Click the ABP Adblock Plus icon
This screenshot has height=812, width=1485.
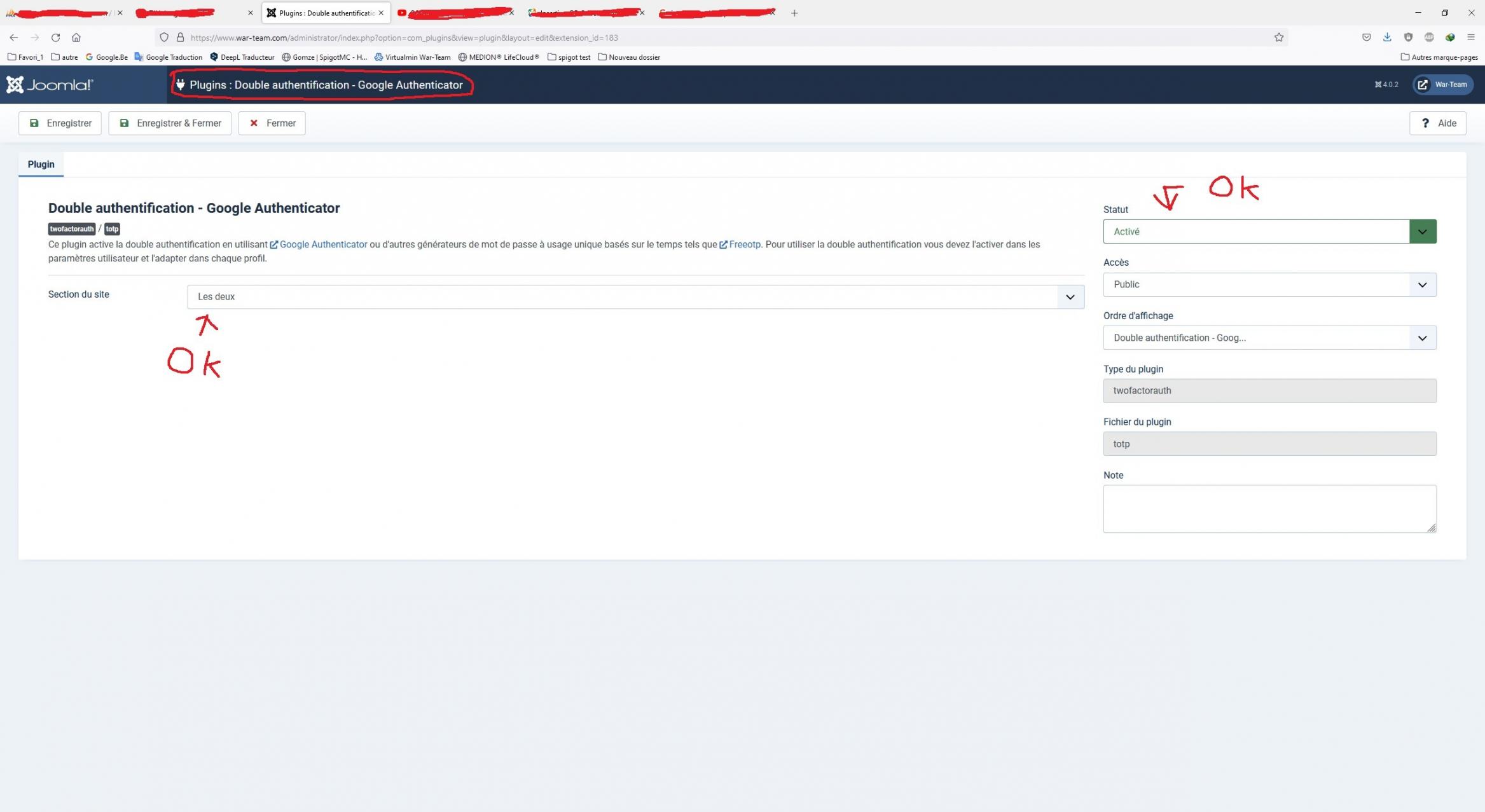(1429, 38)
